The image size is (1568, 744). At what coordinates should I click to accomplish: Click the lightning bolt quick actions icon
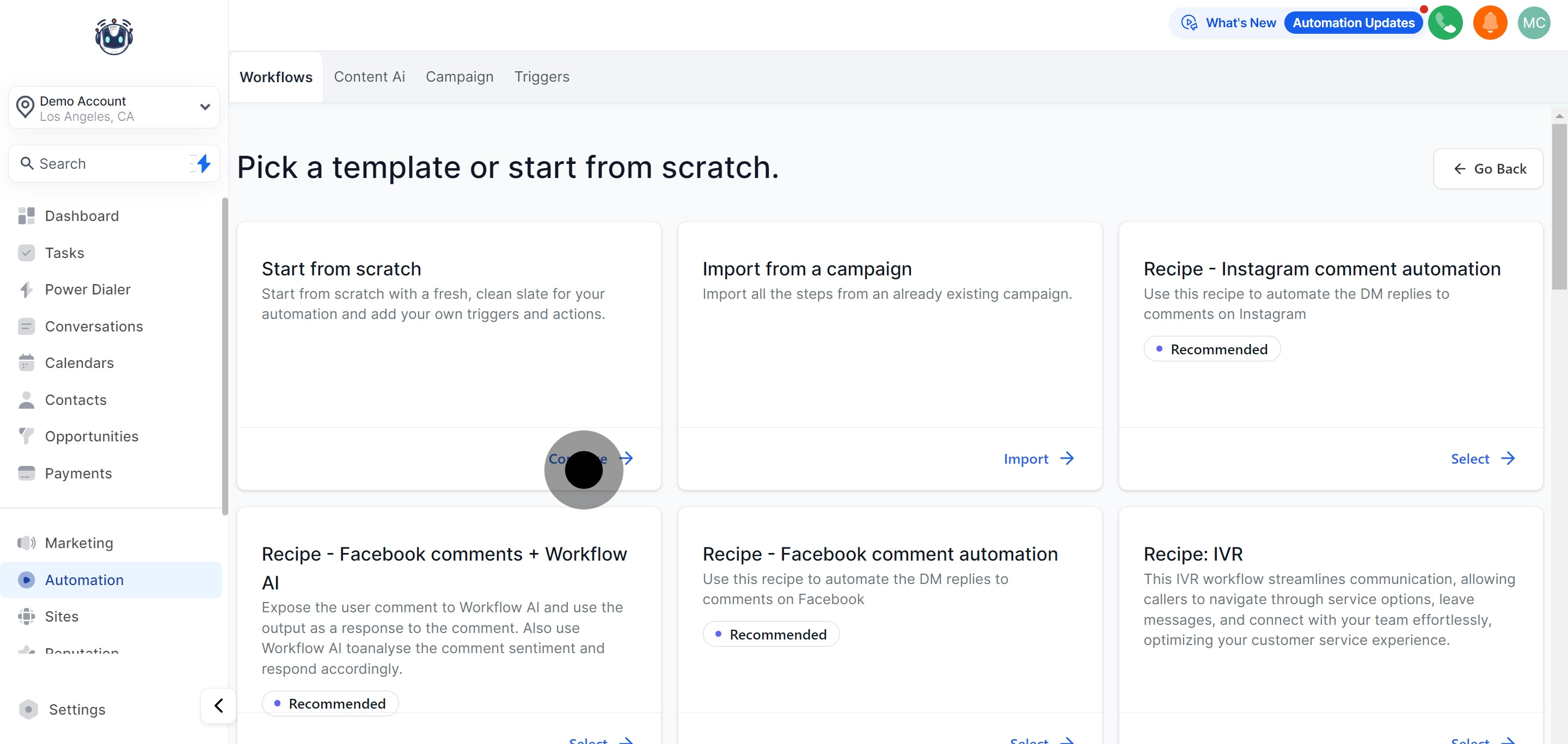coord(203,163)
